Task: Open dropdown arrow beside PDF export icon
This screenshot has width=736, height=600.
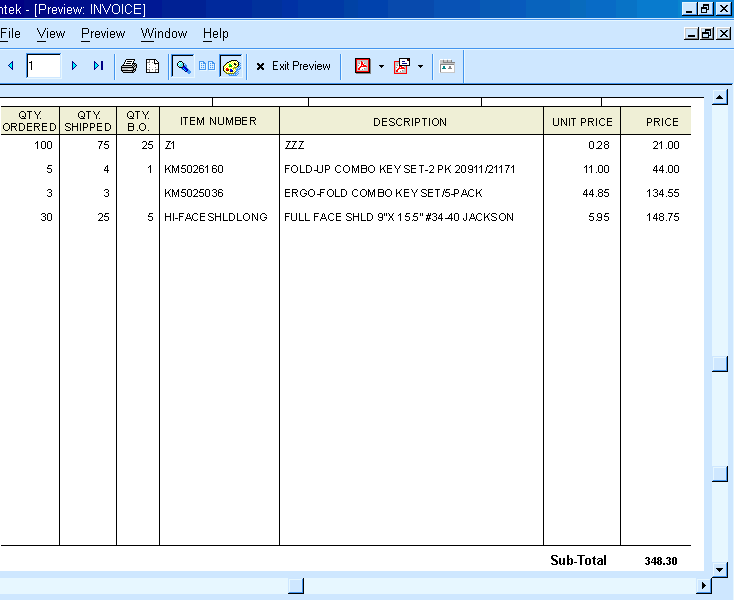Action: [x=381, y=66]
